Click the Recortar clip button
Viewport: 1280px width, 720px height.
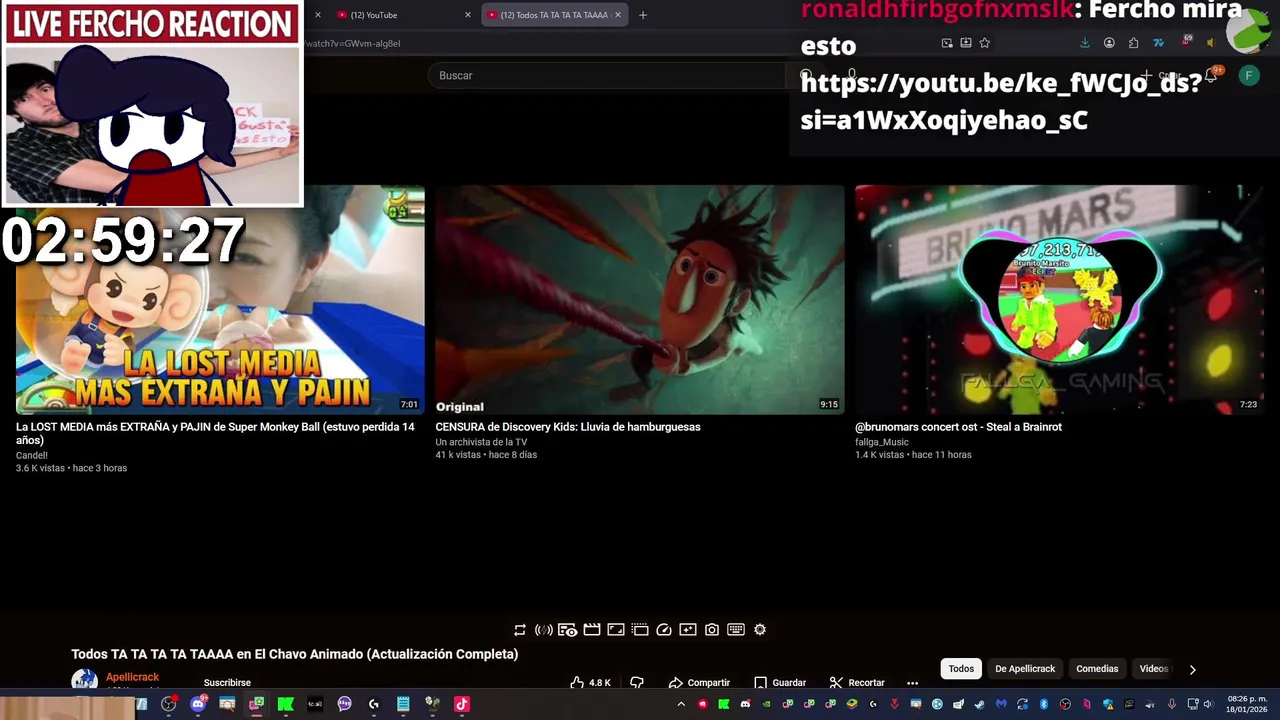point(857,682)
